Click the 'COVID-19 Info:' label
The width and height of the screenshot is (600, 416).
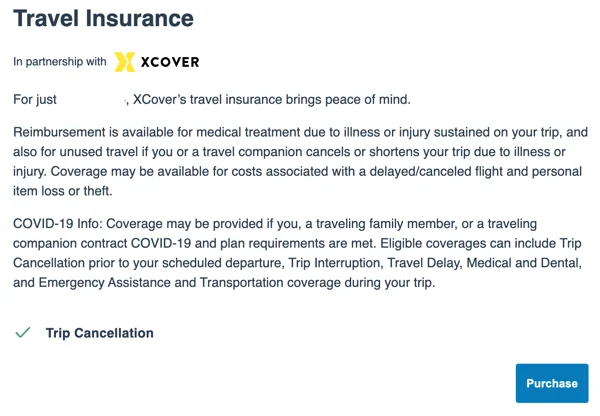(58, 223)
